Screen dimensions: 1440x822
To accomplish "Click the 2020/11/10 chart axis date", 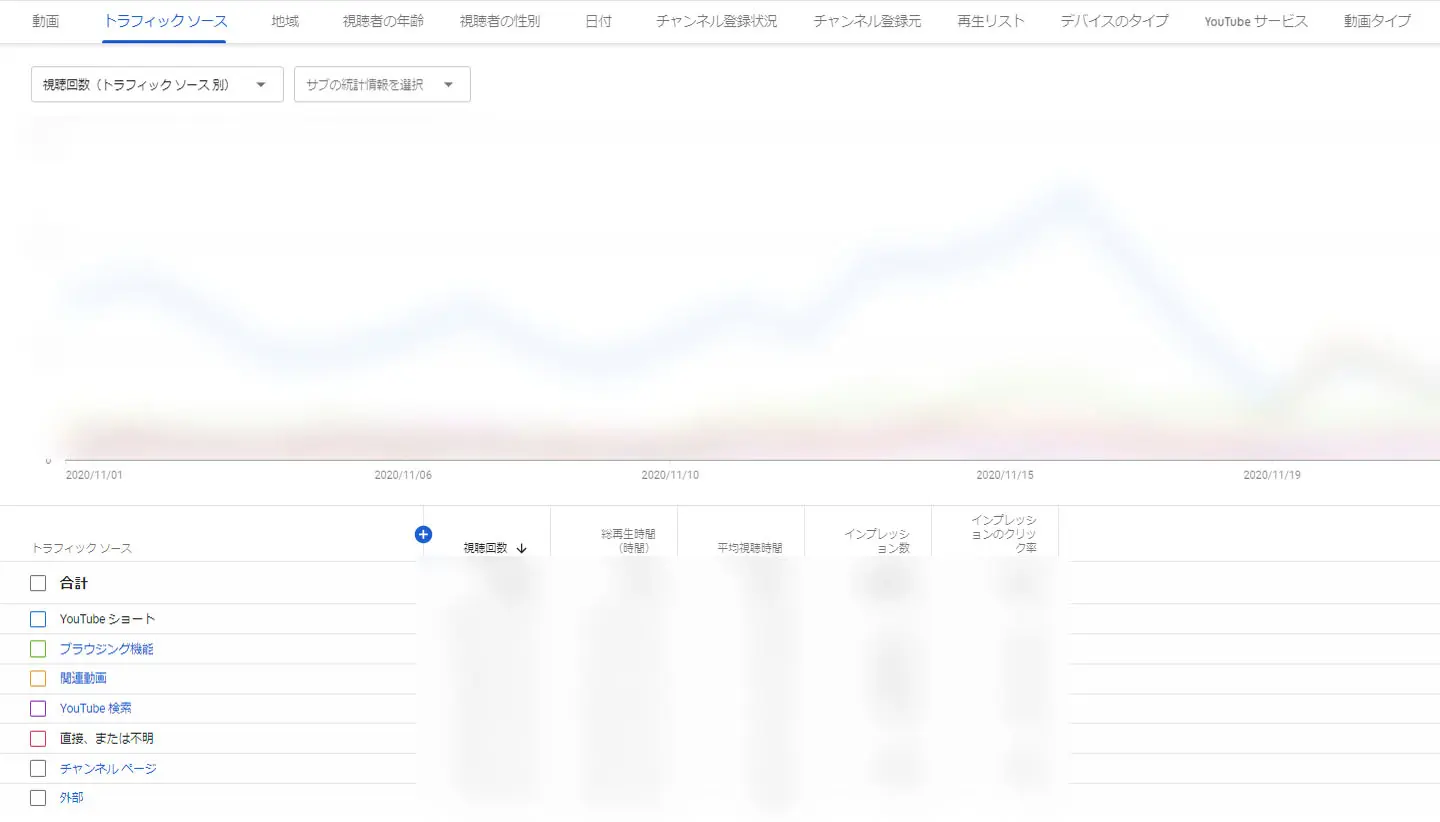I will tap(670, 475).
